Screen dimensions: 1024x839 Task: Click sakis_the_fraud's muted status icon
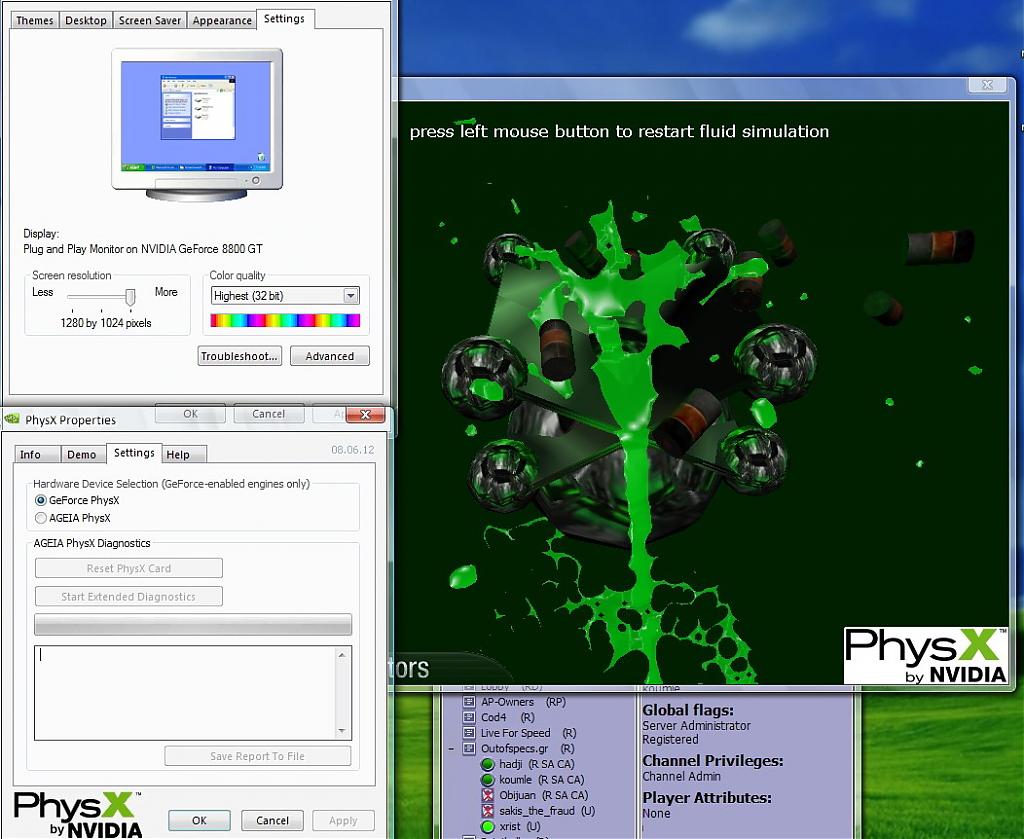coord(487,811)
